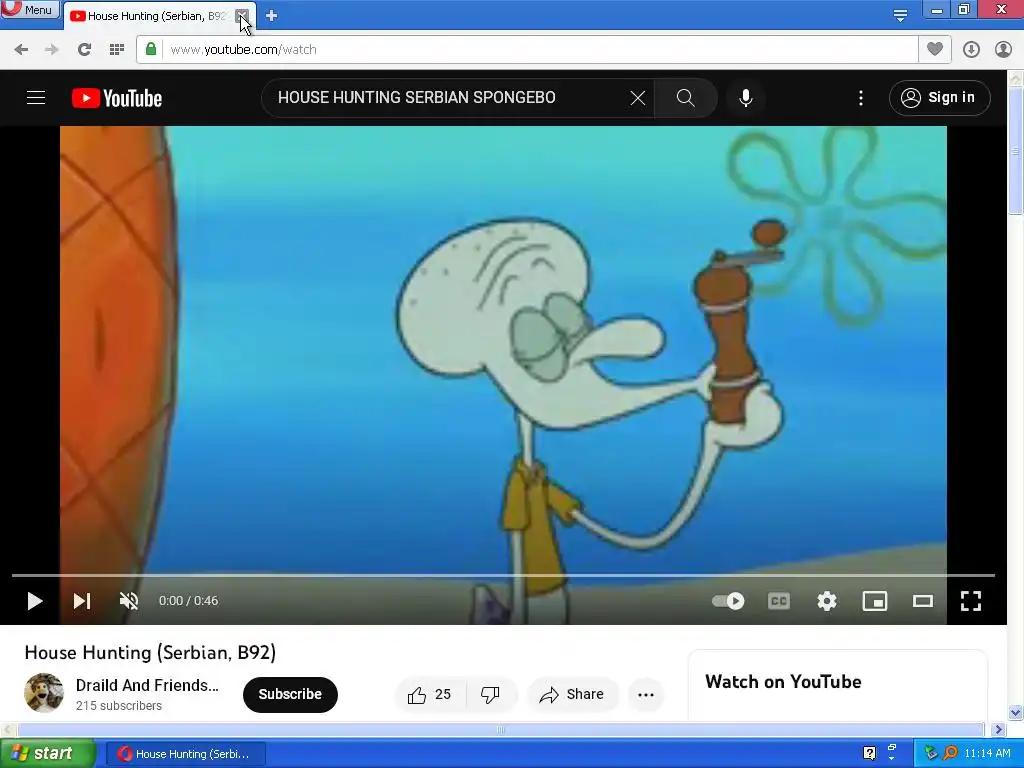
Task: Open Draild And Friends channel avatar
Action: pos(44,693)
